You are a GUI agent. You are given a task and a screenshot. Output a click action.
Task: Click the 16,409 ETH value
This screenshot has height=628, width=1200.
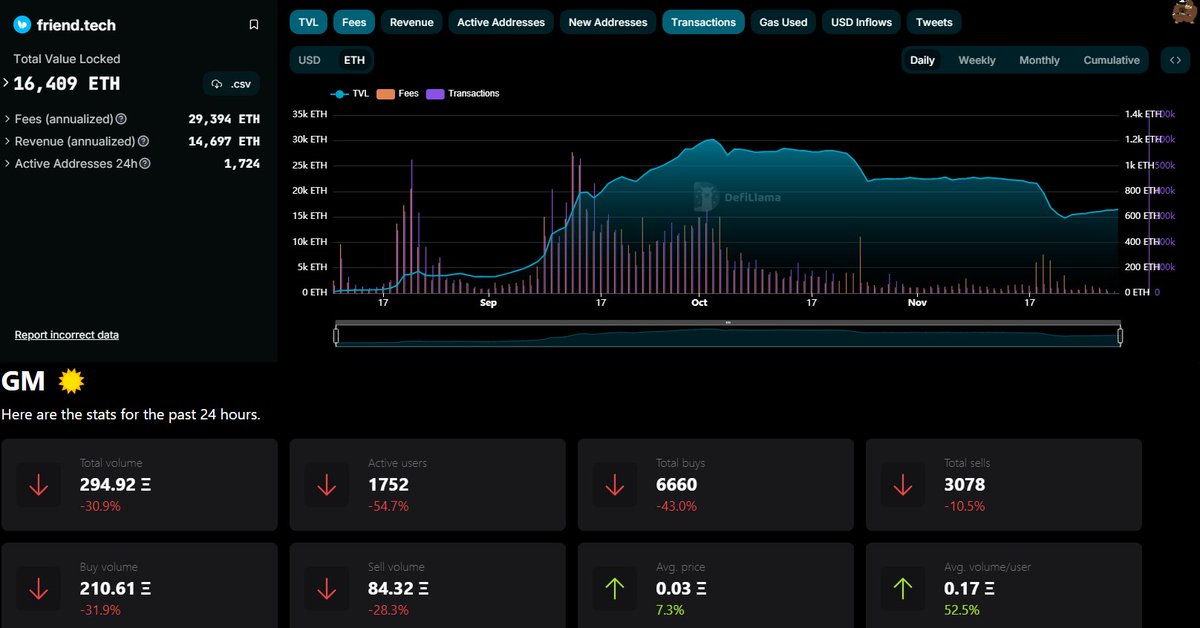66,84
